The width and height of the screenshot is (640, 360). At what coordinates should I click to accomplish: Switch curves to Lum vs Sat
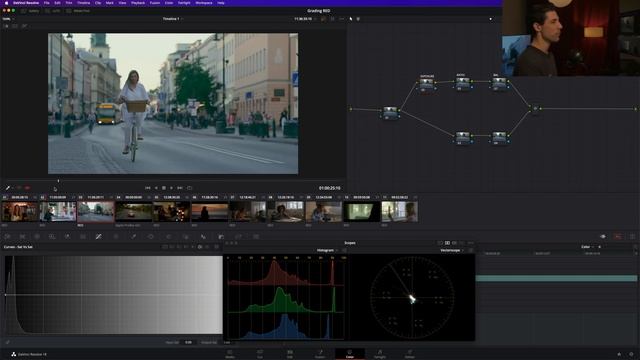click(193, 247)
